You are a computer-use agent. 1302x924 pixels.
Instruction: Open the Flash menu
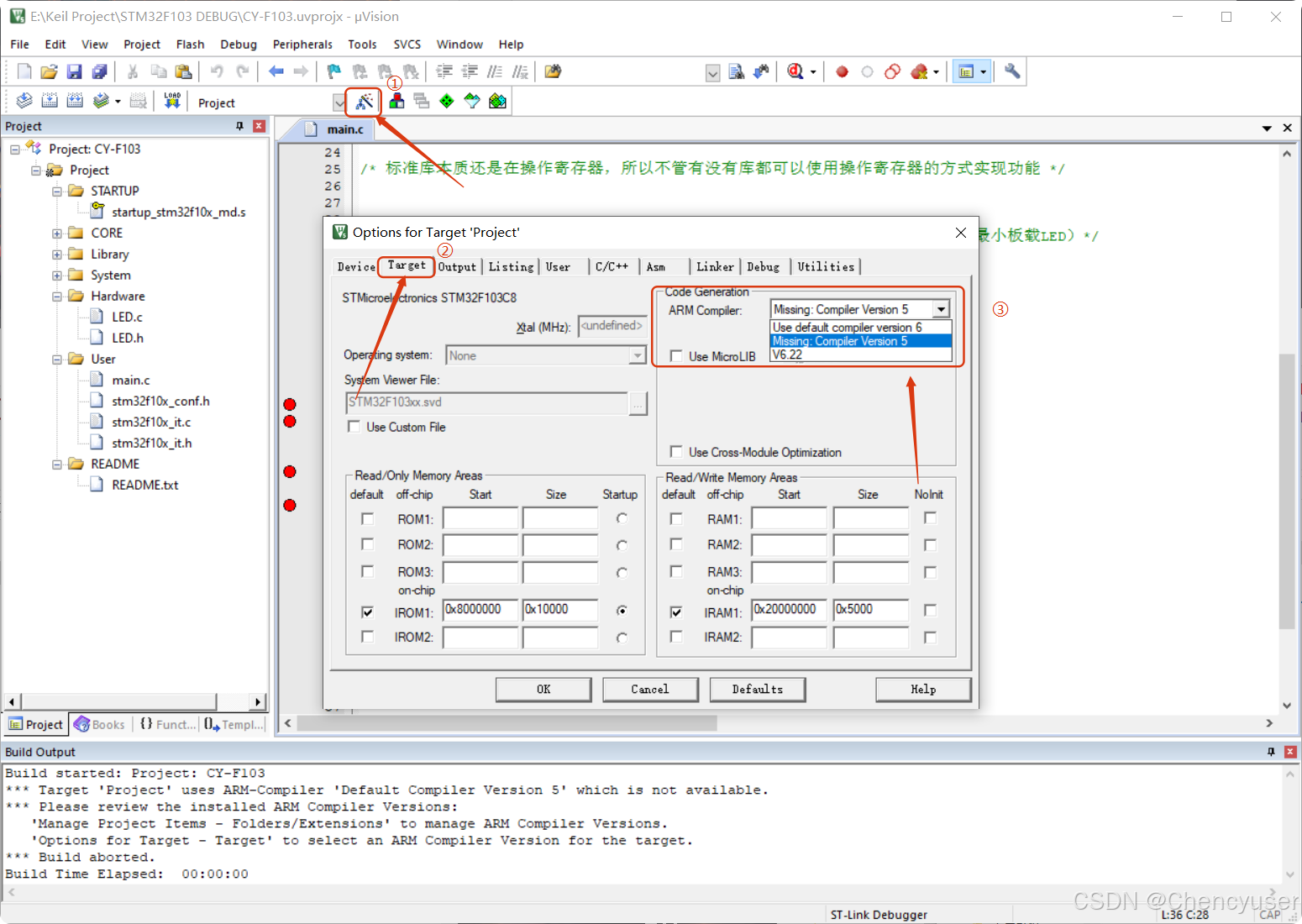click(190, 45)
